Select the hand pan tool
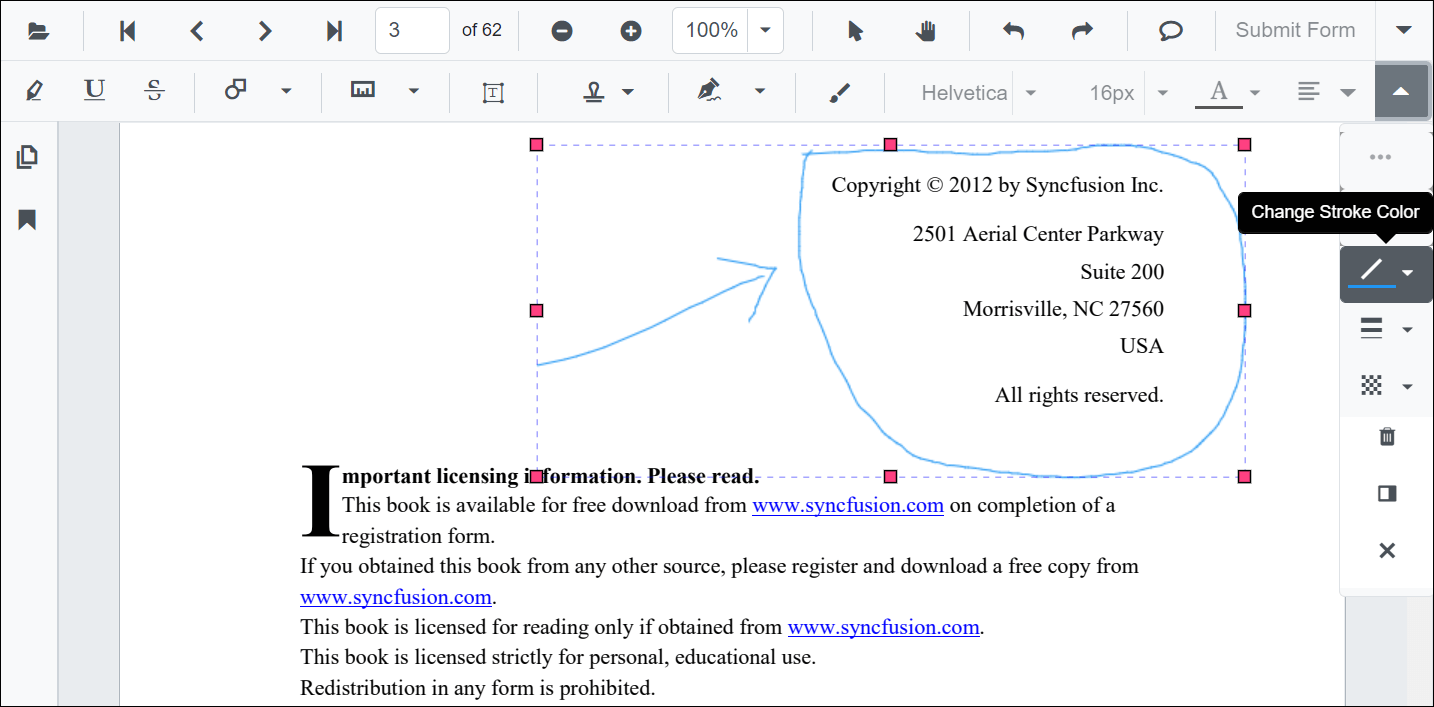The height and width of the screenshot is (707, 1434). (x=925, y=31)
